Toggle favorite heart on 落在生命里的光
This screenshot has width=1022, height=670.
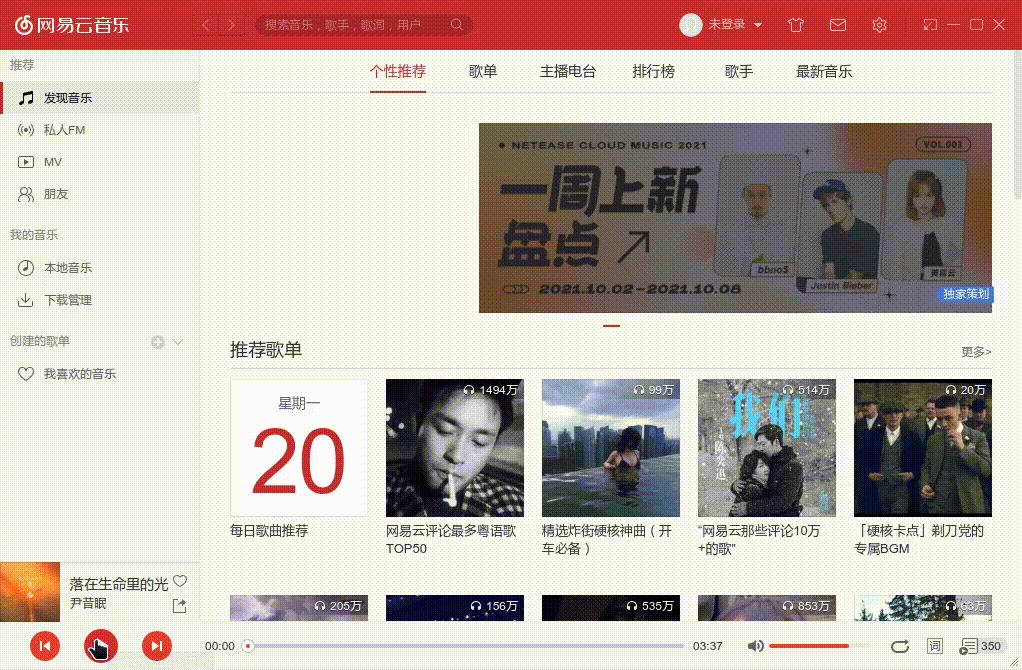click(x=179, y=580)
